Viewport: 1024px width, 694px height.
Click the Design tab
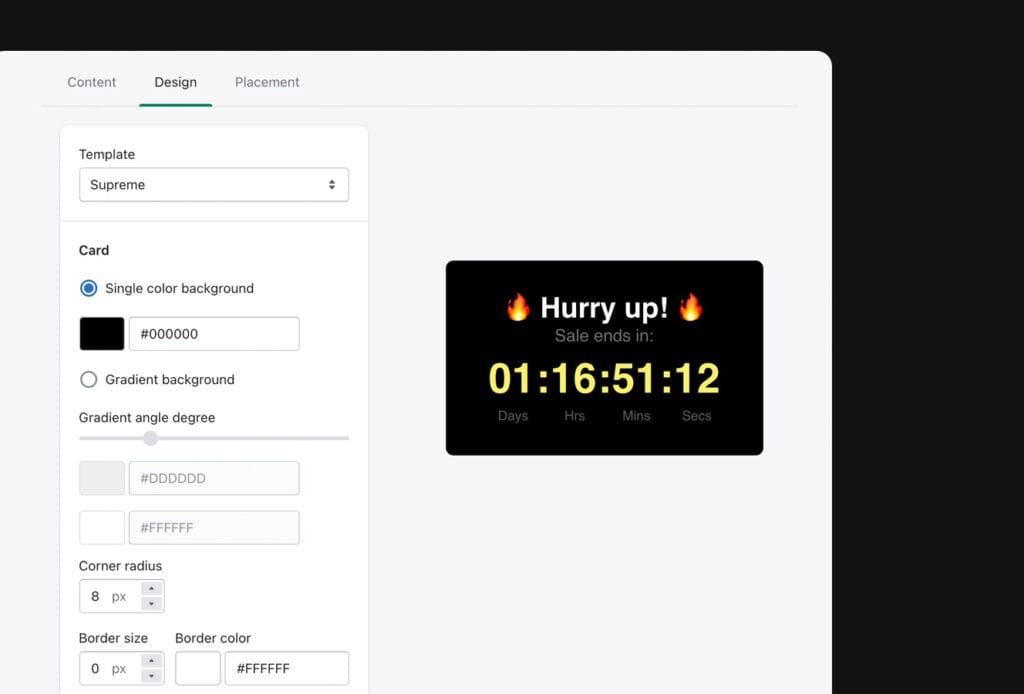(175, 82)
